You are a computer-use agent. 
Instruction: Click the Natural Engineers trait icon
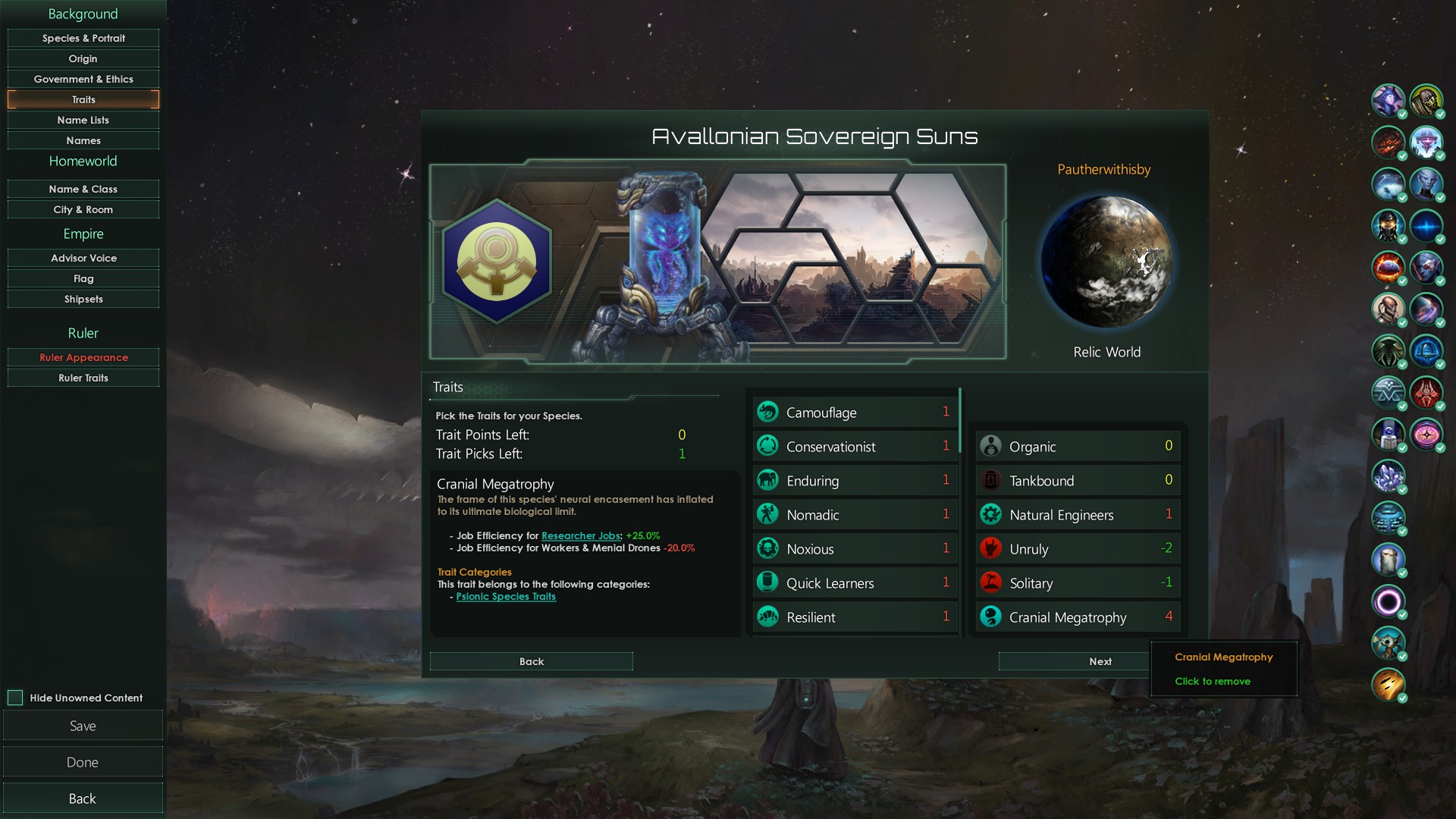[x=990, y=514]
